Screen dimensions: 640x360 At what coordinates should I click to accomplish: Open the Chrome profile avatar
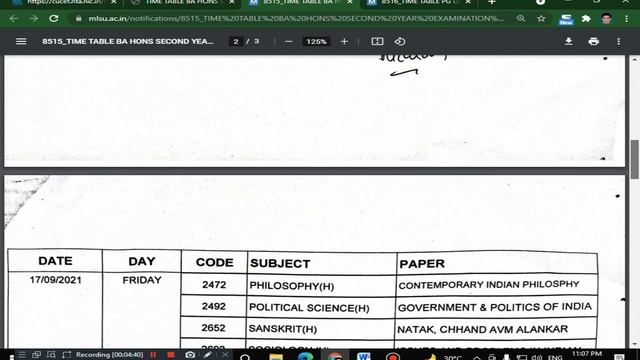606,18
